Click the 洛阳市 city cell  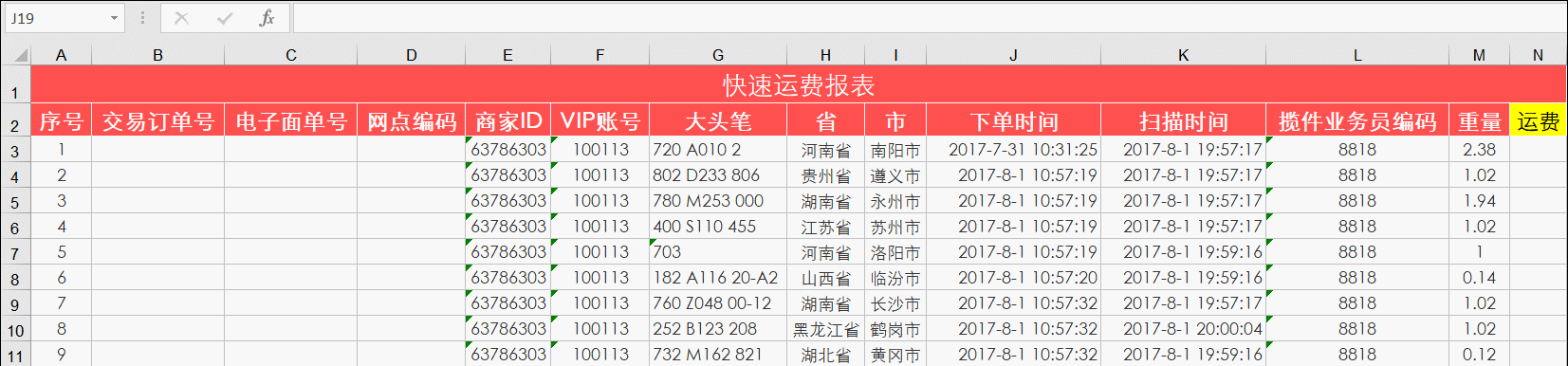click(x=895, y=252)
